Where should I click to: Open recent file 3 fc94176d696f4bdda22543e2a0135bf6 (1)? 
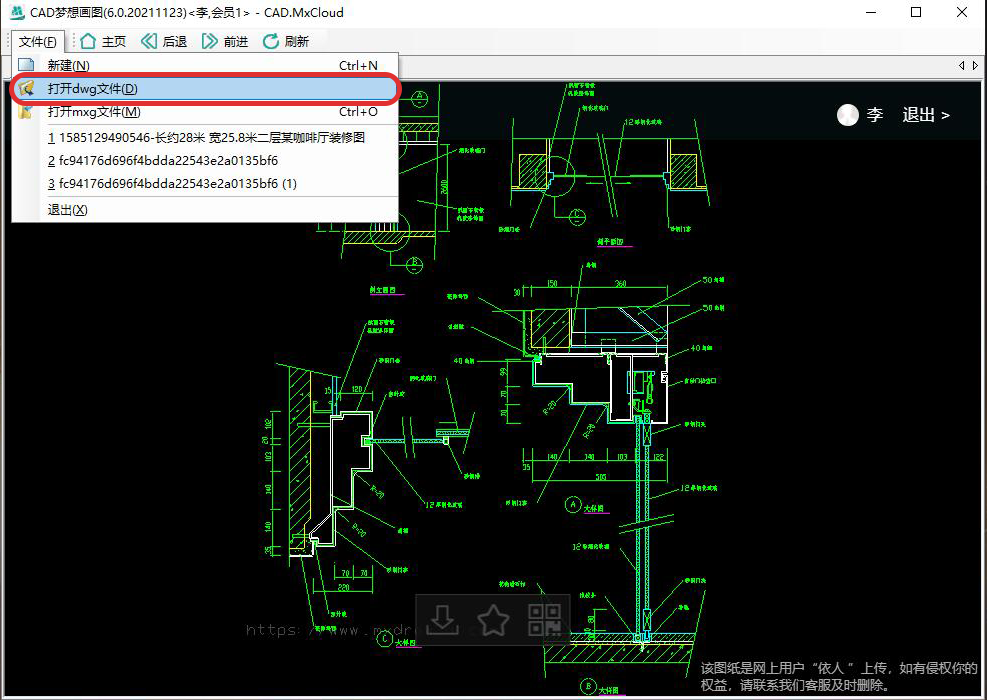(205, 184)
